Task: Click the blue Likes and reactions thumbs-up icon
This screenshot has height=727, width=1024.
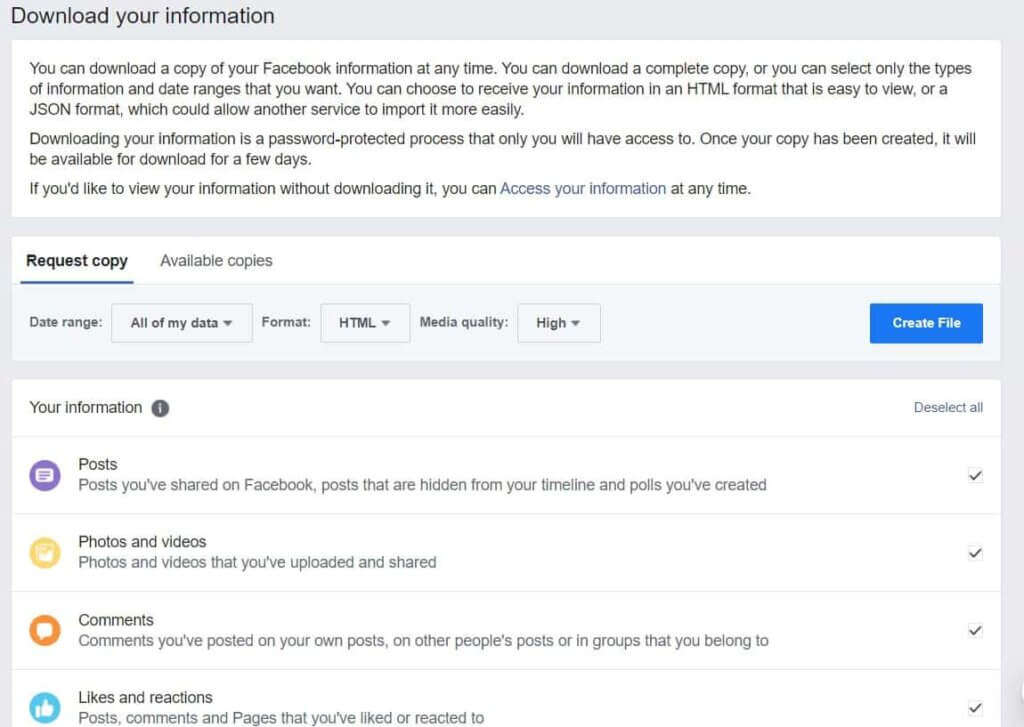Action: click(44, 707)
